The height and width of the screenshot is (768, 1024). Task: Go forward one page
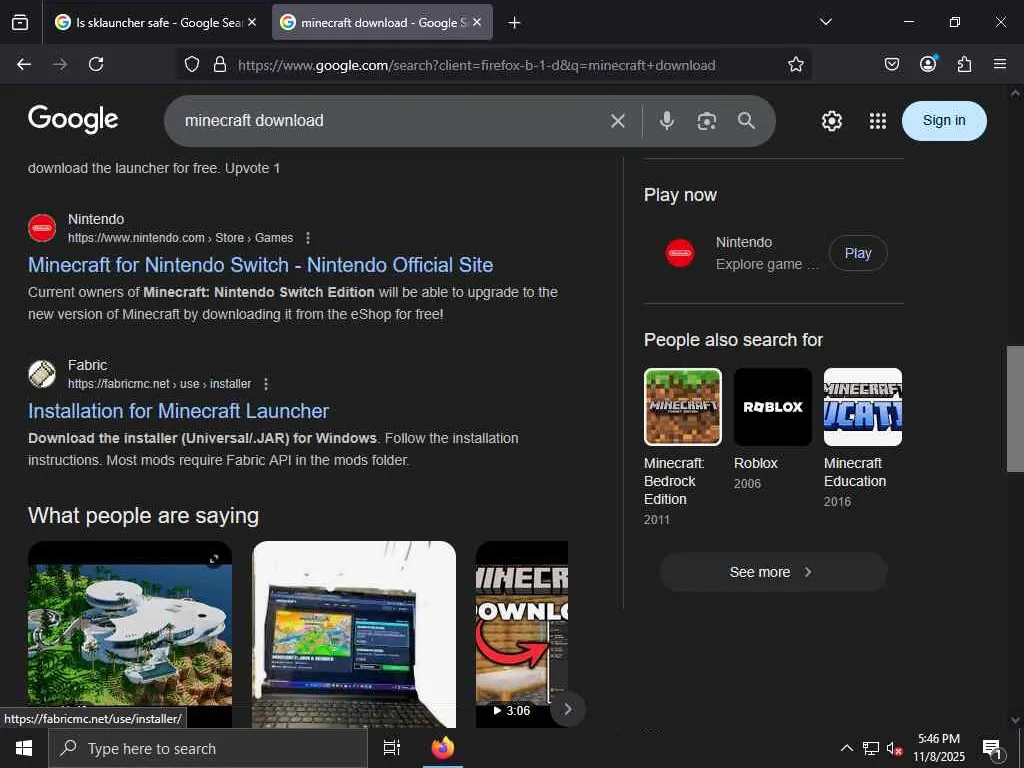pyautogui.click(x=60, y=64)
